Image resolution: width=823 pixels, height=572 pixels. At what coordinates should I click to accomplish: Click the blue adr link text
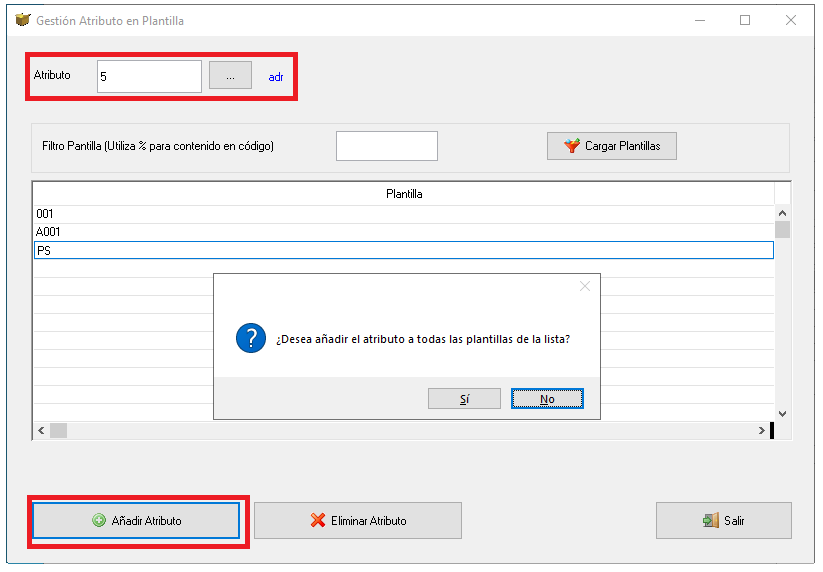[x=276, y=77]
